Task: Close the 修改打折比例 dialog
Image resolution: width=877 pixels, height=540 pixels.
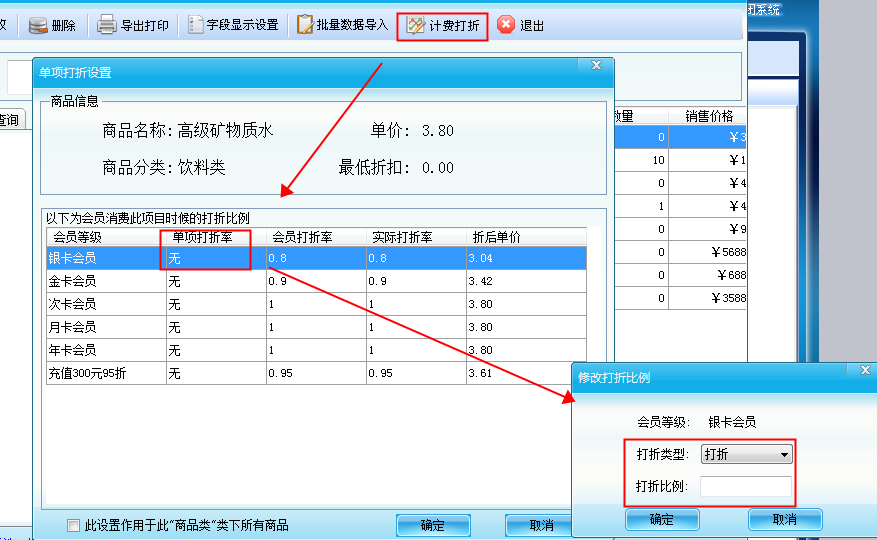Action: (865, 370)
